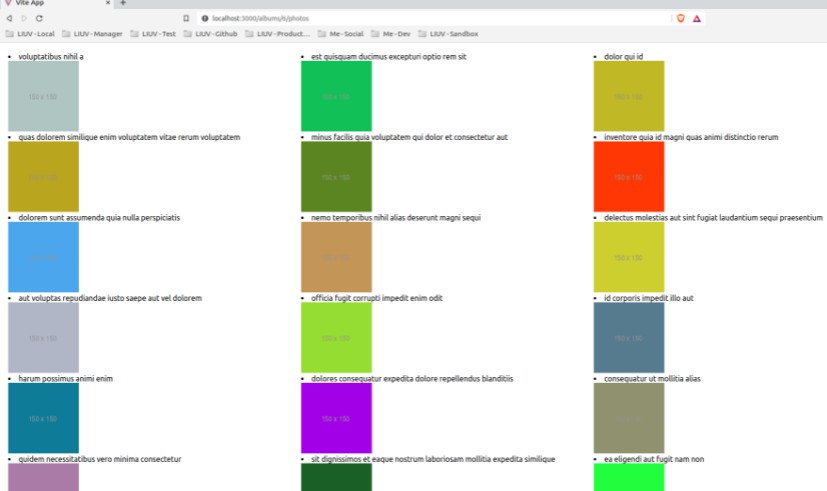The width and height of the screenshot is (827, 491).
Task: Expand the LIUV-Github bookmark folder
Action: (212, 34)
